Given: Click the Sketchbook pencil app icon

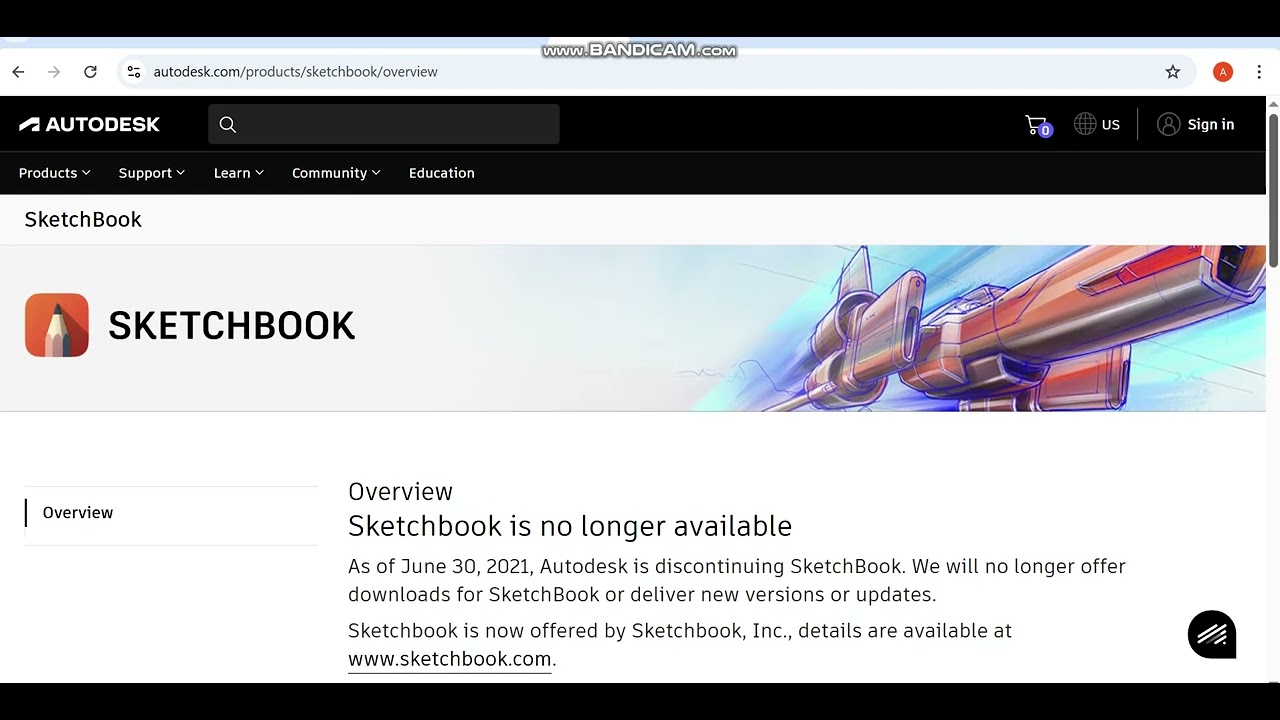Looking at the screenshot, I should 57,325.
